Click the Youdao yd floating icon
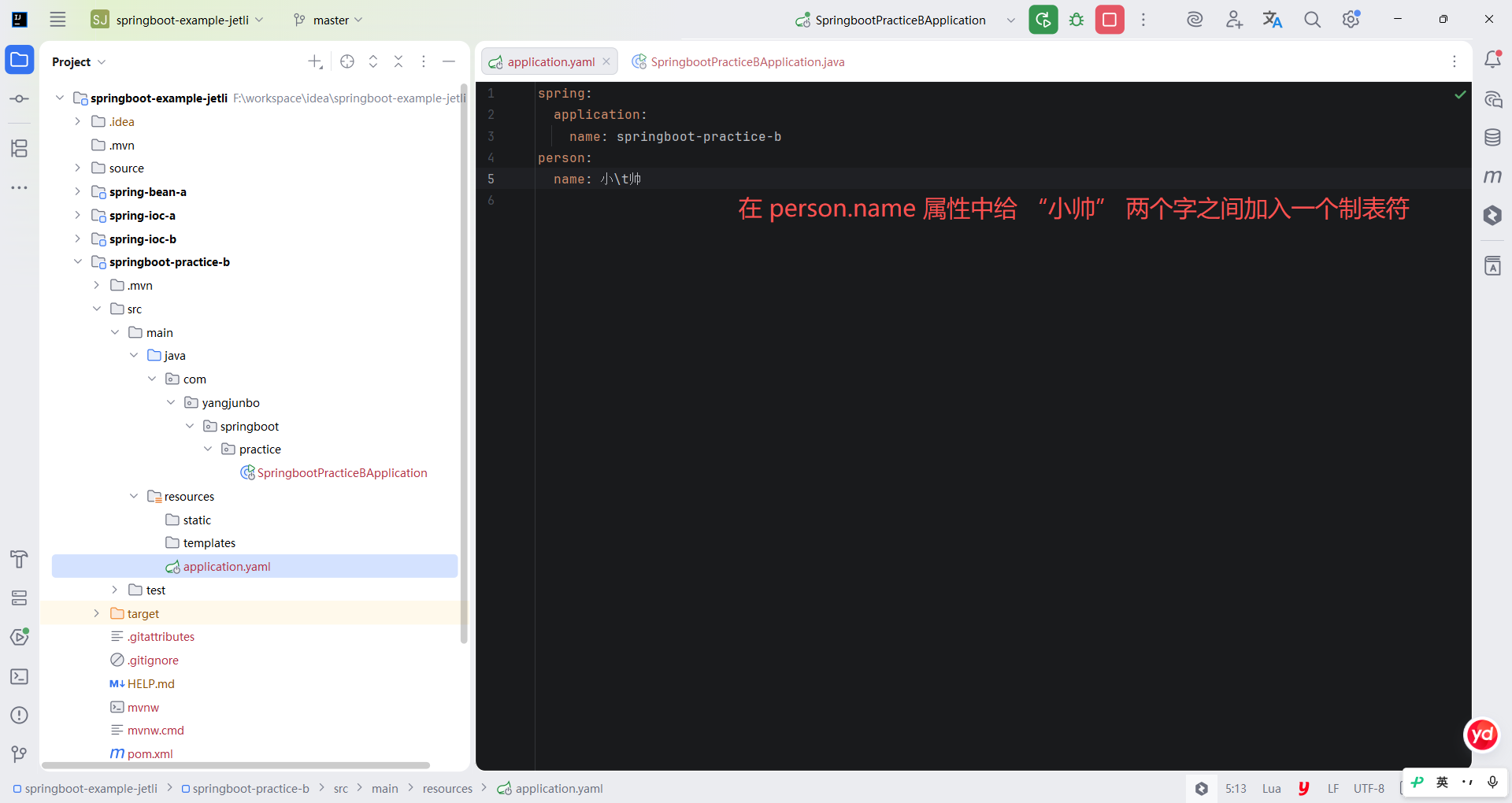Viewport: 1512px width, 803px height. point(1482,735)
